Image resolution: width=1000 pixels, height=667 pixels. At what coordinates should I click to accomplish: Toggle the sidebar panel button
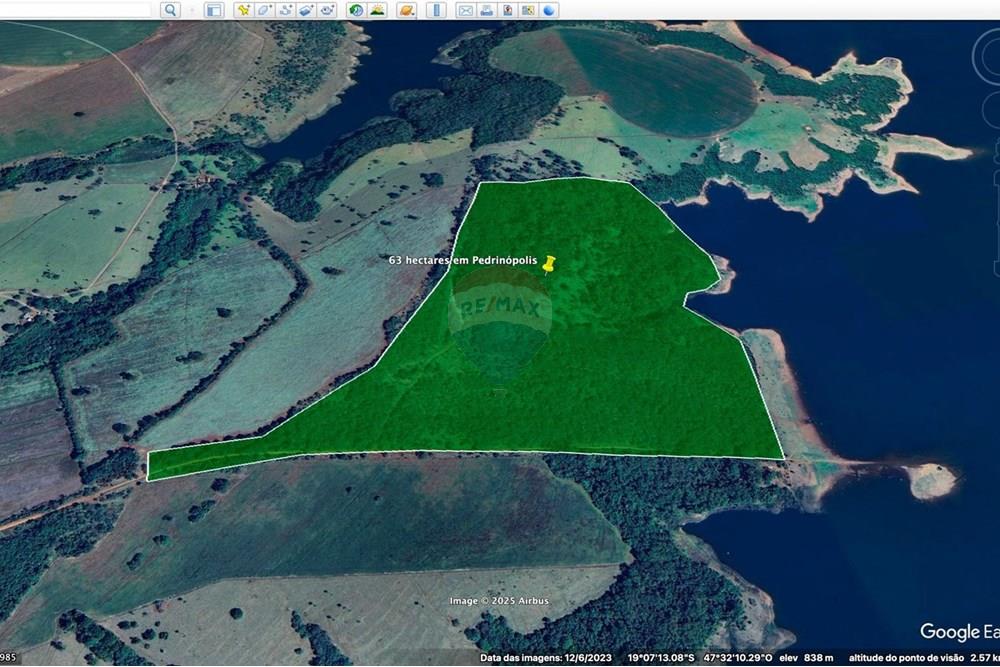tap(213, 10)
